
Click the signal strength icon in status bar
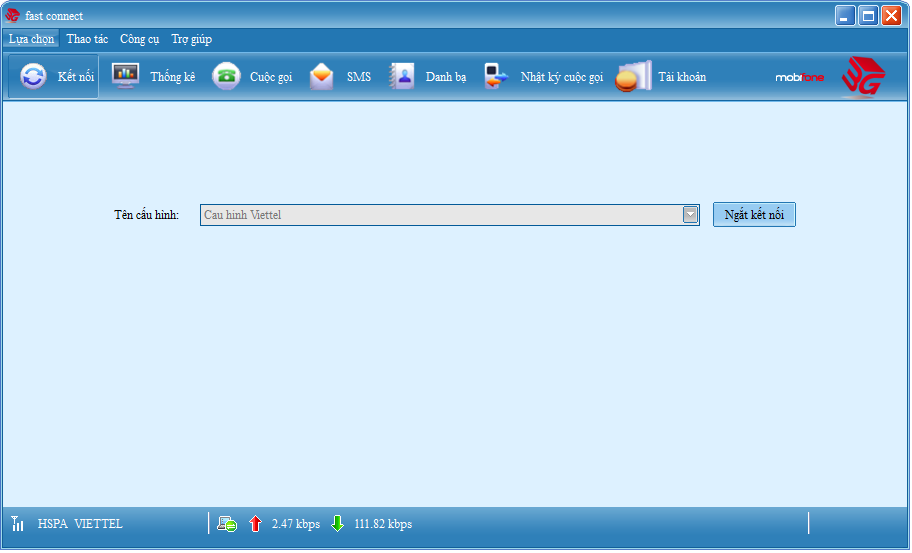(x=17, y=524)
